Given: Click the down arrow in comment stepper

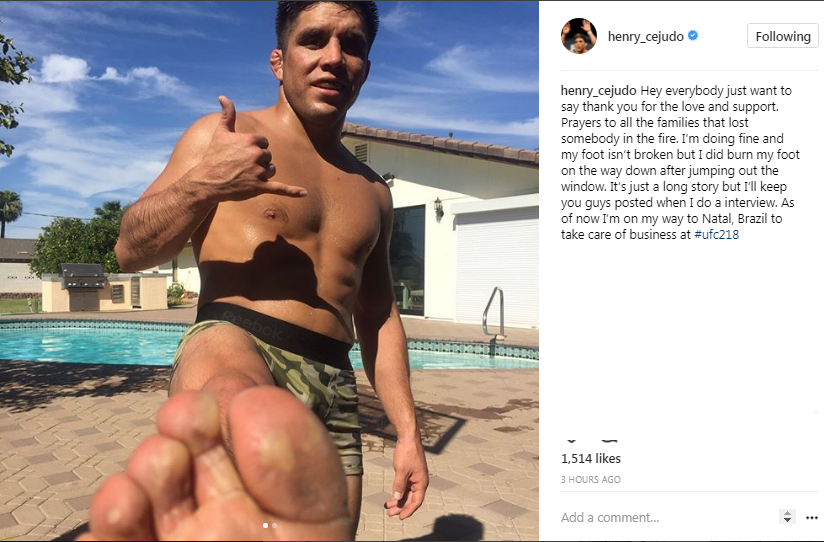Looking at the screenshot, I should tap(787, 520).
